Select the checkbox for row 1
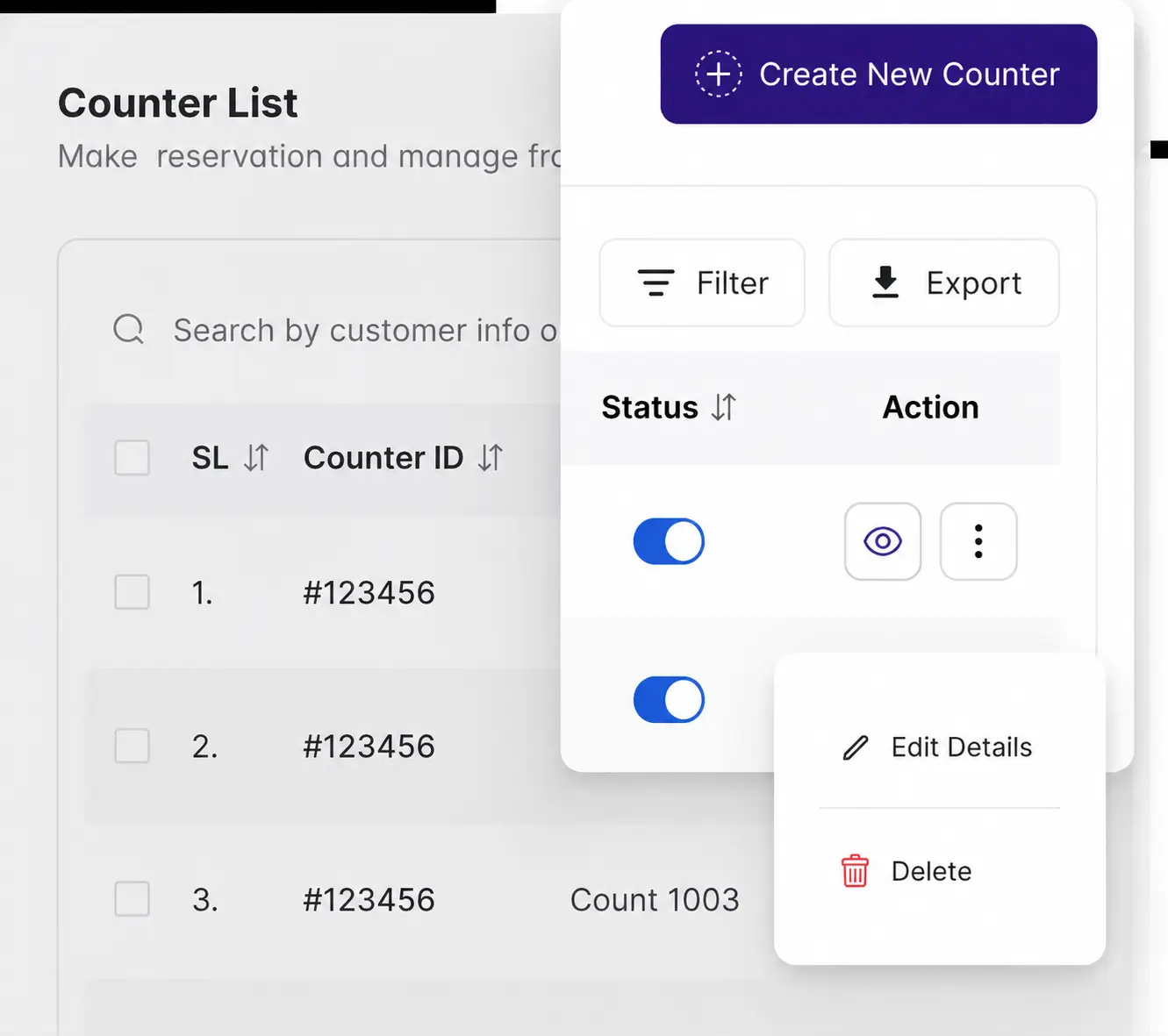Image resolution: width=1168 pixels, height=1036 pixels. pos(132,592)
